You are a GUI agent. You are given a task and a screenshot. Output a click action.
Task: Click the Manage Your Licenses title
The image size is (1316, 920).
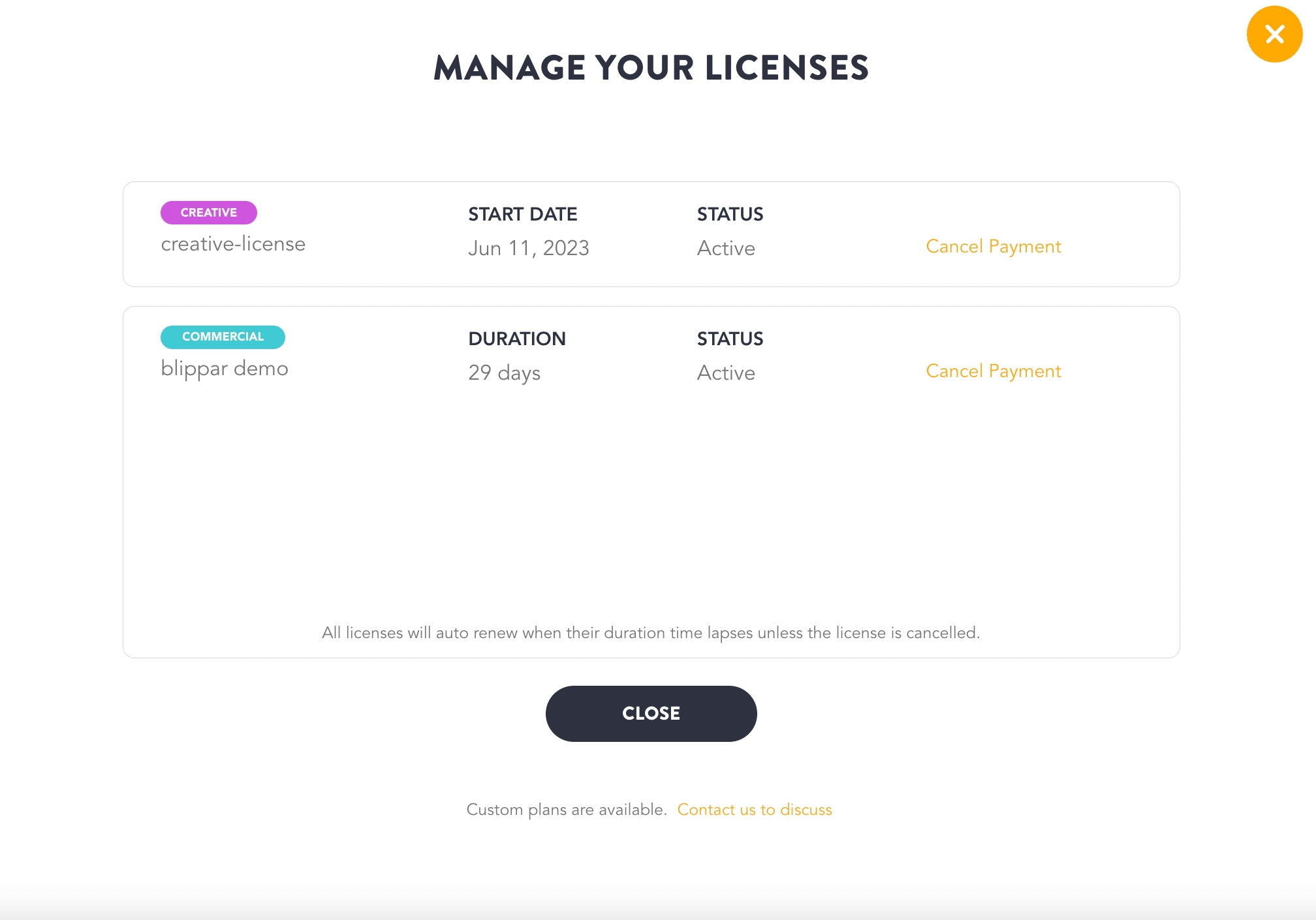point(651,68)
